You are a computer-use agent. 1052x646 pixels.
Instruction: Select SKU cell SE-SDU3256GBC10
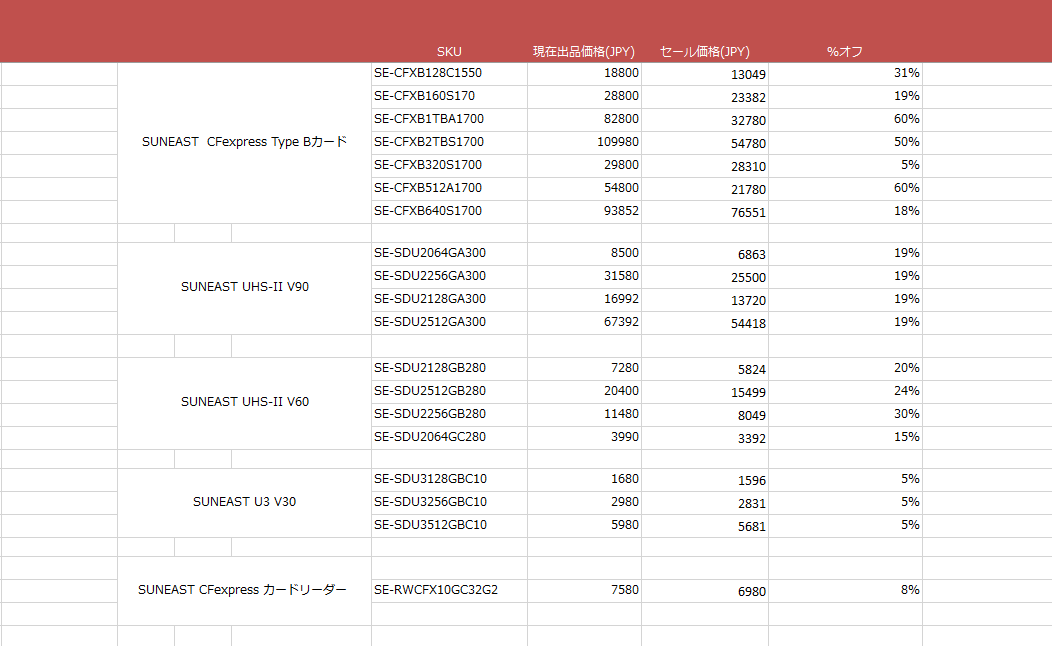point(449,502)
